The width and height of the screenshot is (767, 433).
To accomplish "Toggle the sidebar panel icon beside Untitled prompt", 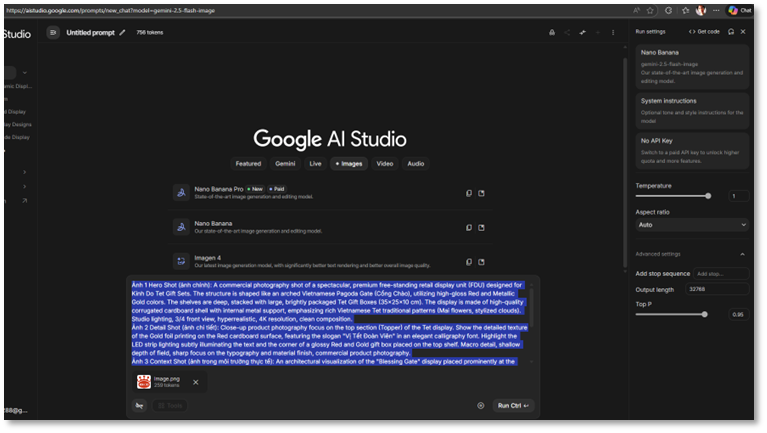I will (x=53, y=32).
